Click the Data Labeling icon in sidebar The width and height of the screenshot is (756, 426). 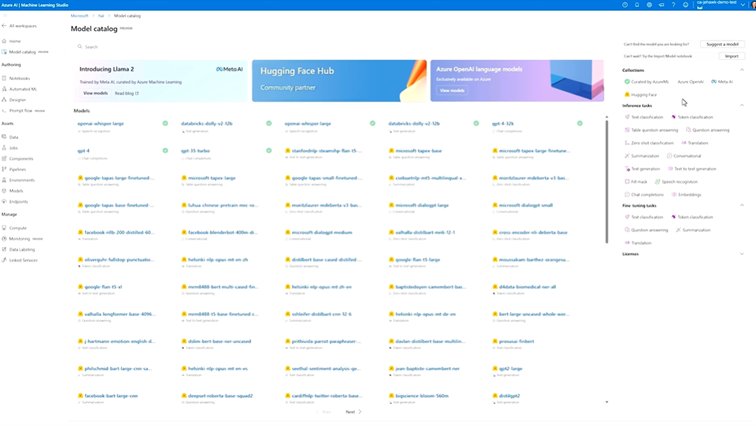[x=4, y=250]
